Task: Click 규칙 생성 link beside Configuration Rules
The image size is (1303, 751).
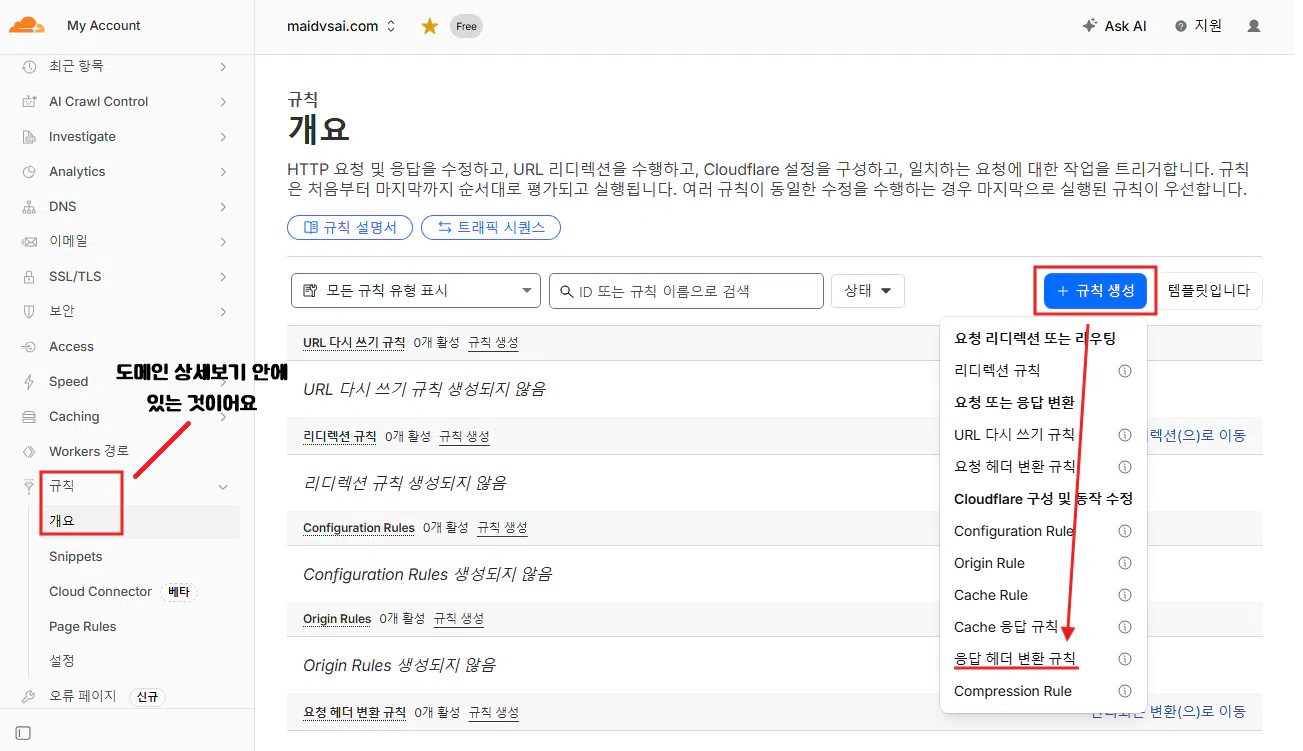Action: point(502,527)
